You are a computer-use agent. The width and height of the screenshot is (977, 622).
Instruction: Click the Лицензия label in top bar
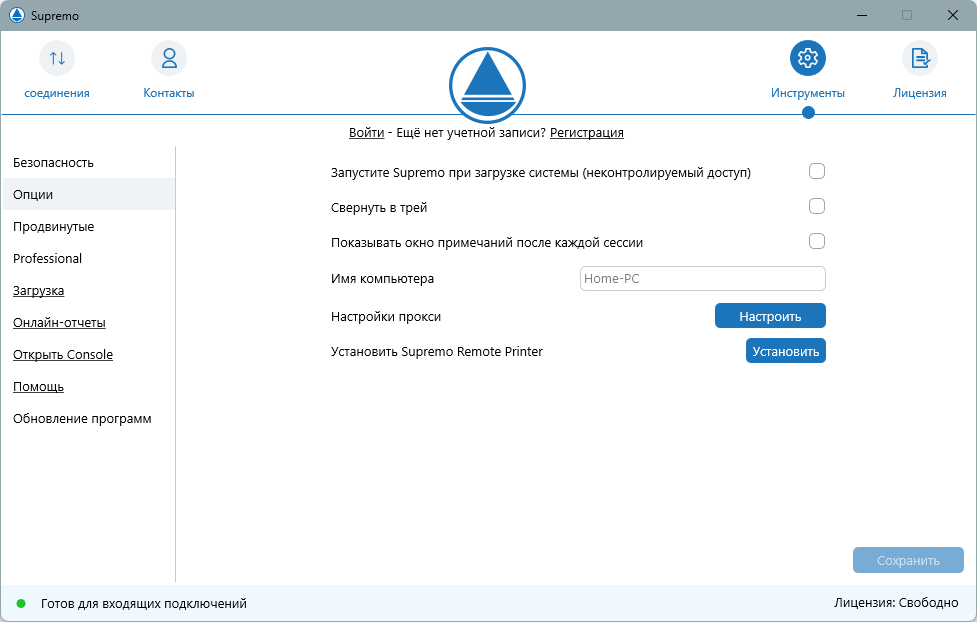[920, 93]
